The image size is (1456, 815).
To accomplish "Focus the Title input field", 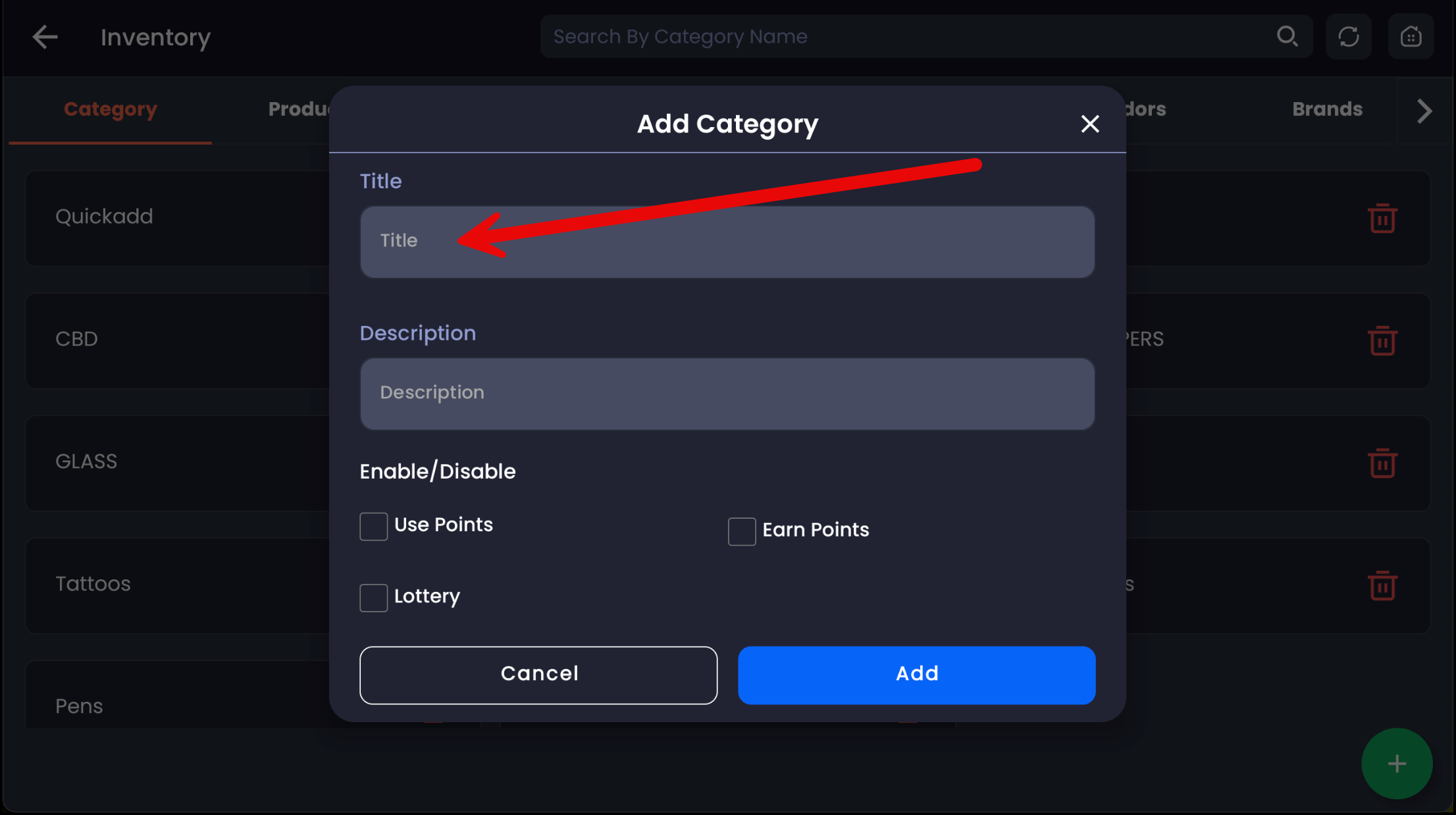I will click(x=727, y=242).
